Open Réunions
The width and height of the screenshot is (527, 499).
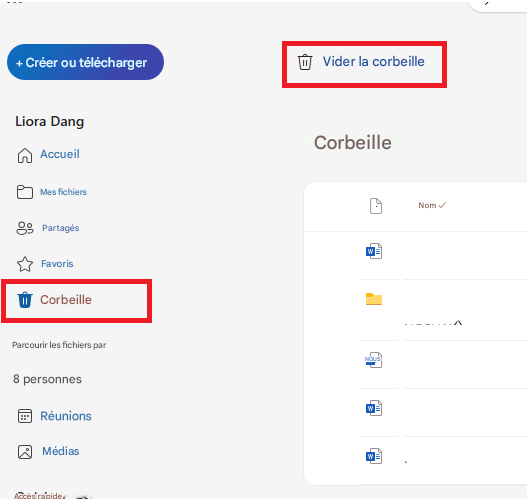[x=66, y=416]
